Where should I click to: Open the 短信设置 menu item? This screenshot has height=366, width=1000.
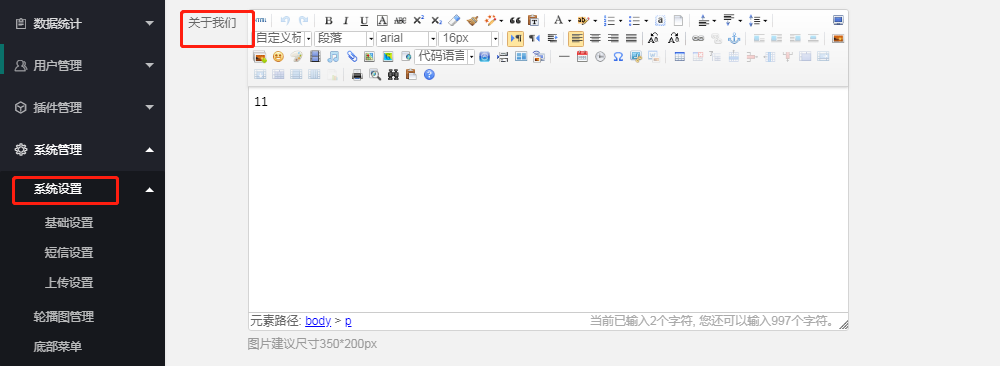[69, 253]
